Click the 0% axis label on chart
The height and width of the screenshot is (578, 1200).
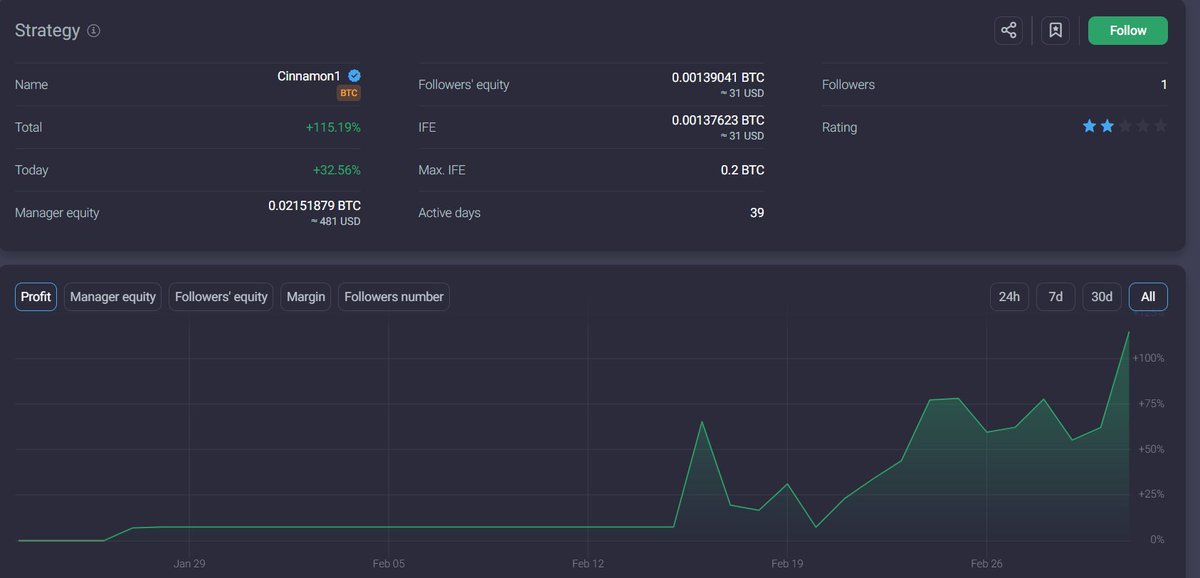[x=1157, y=540]
